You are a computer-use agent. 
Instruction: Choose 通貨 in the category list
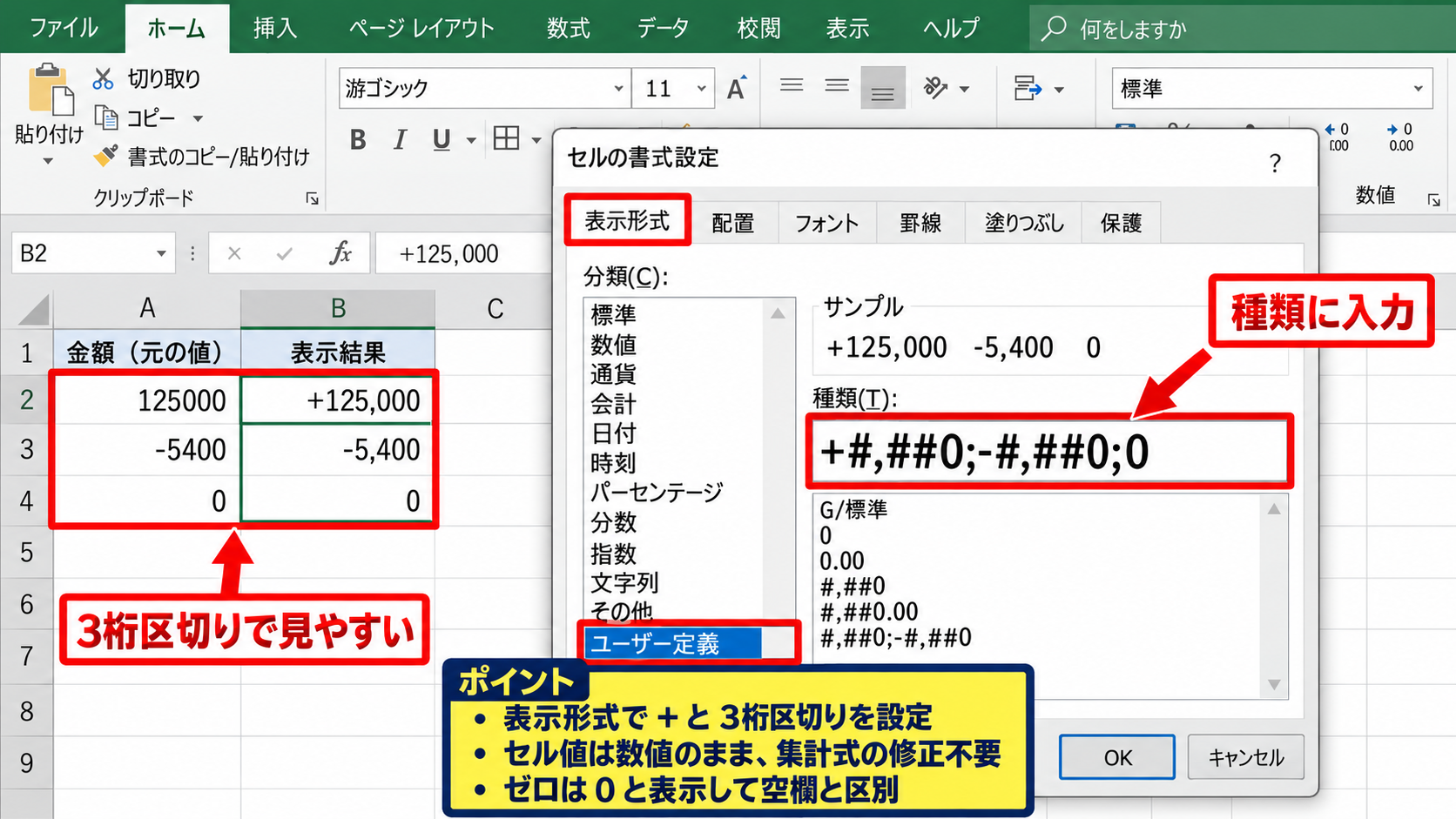tap(614, 374)
